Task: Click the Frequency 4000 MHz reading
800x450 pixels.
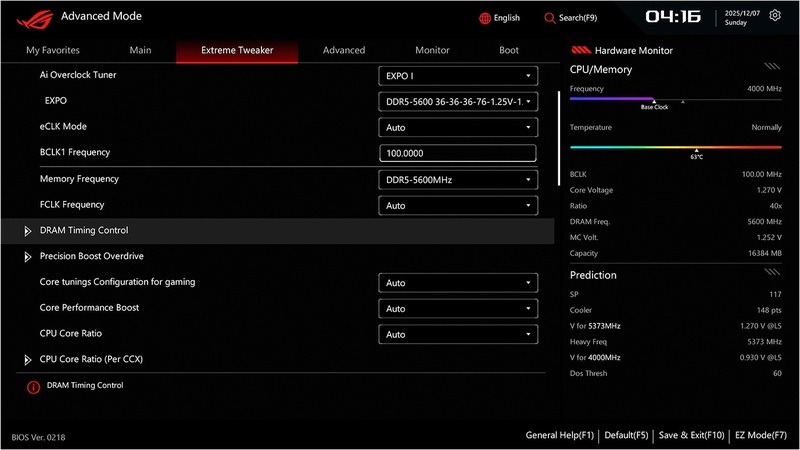Action: (x=764, y=89)
